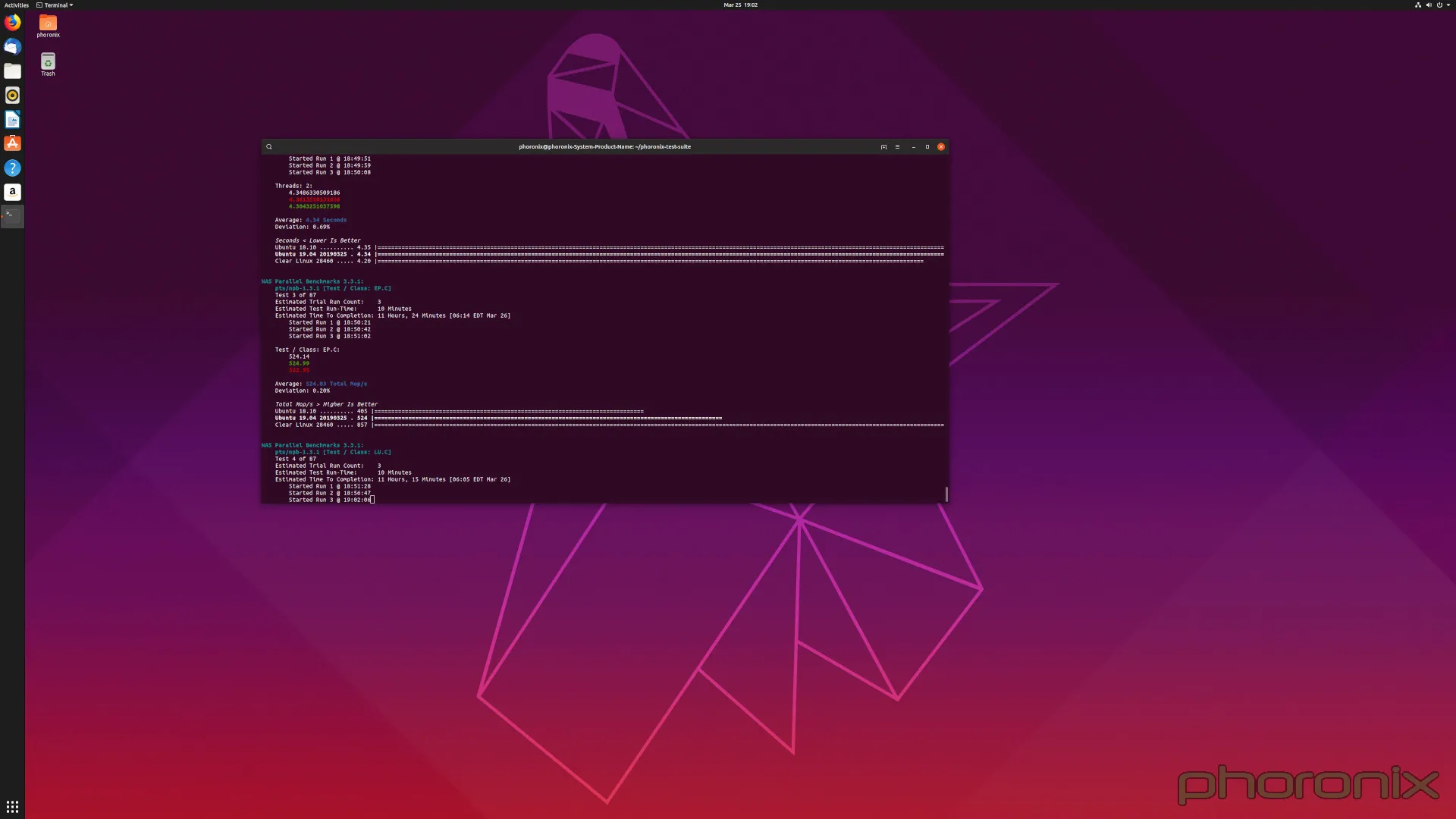
Task: Open LibreOffice Writer in the dock
Action: [12, 120]
